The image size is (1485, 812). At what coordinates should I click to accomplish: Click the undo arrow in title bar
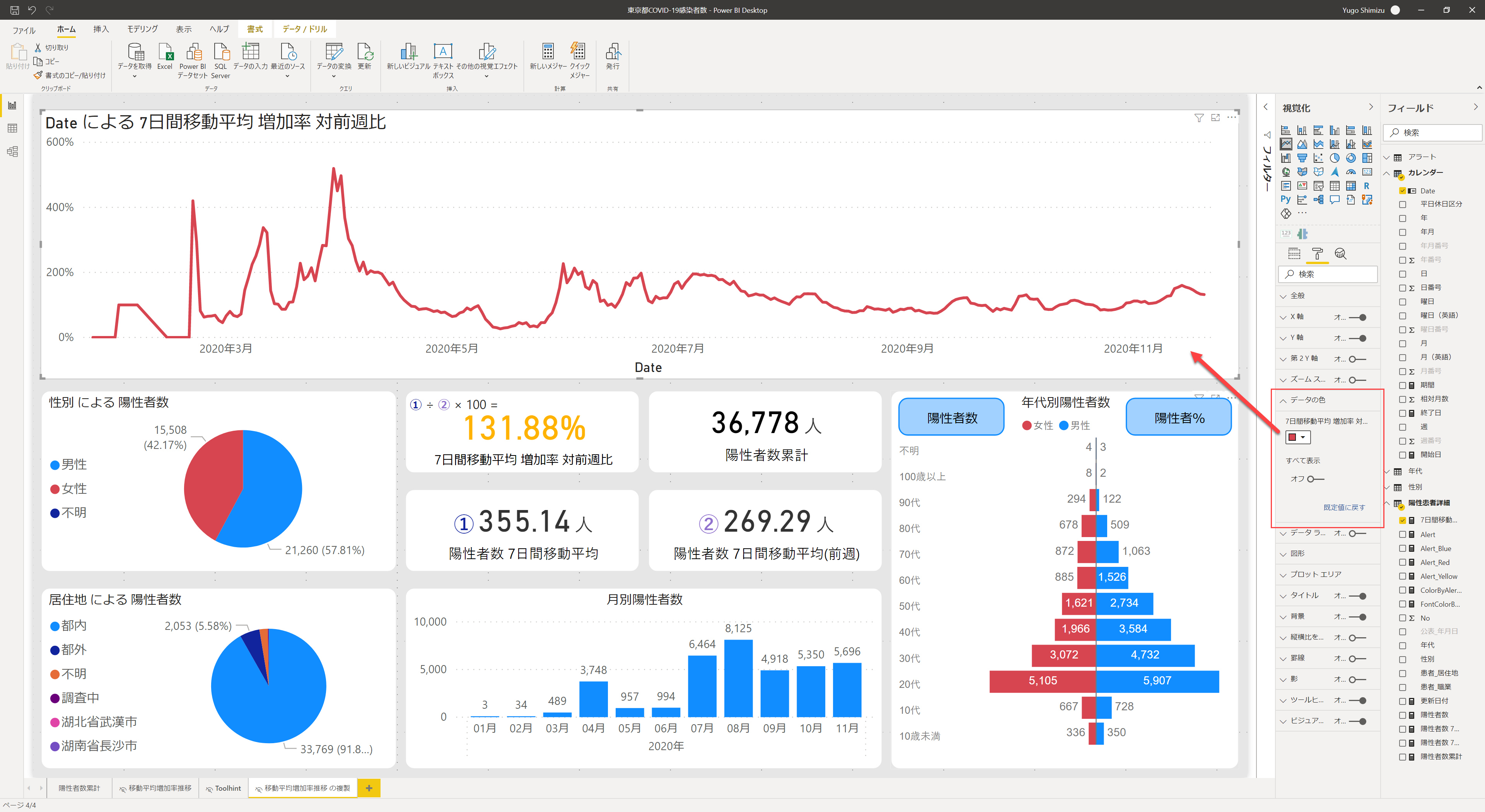pos(32,10)
